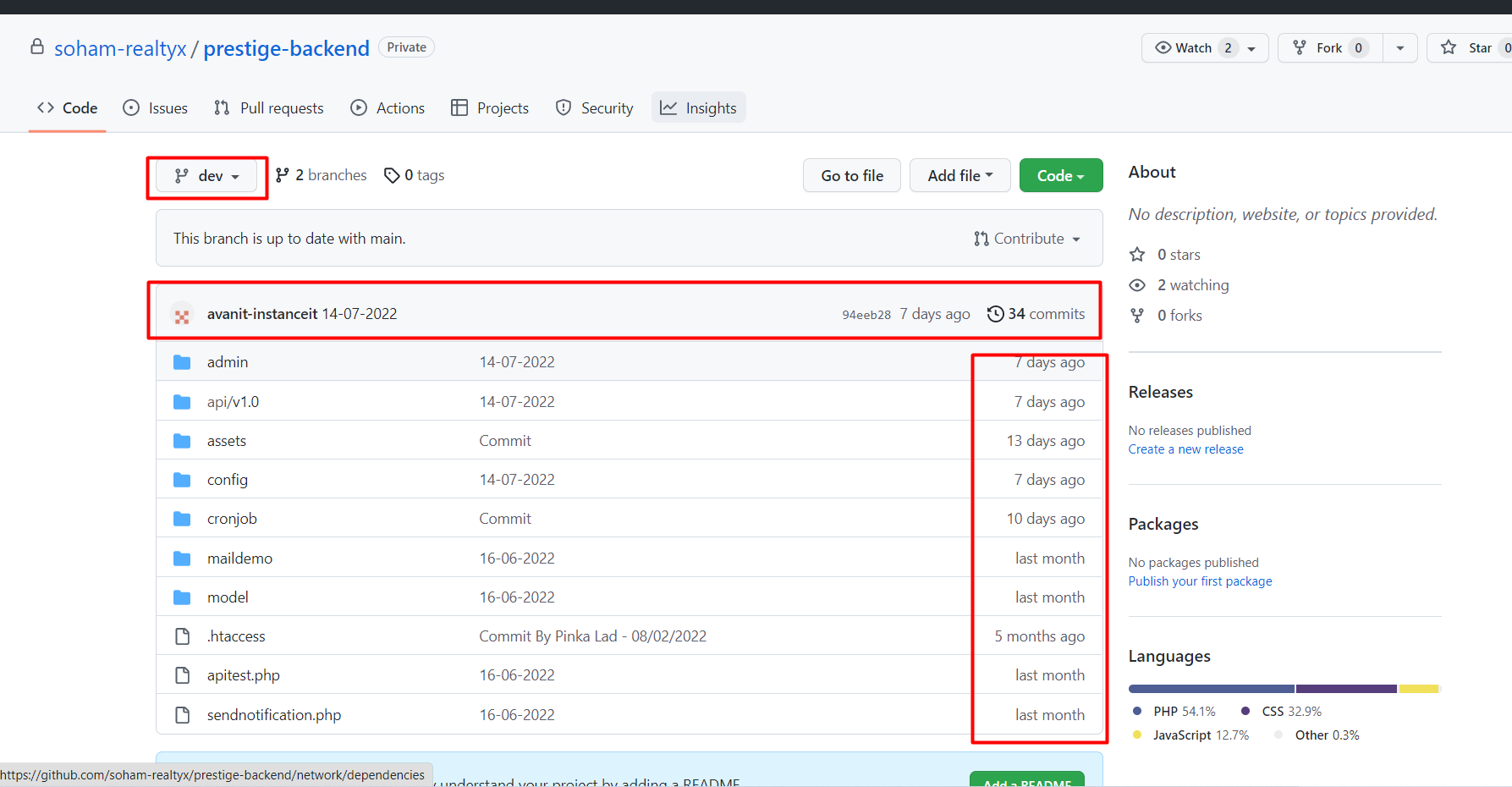Star the repository
The image size is (1512, 787).
[1471, 48]
